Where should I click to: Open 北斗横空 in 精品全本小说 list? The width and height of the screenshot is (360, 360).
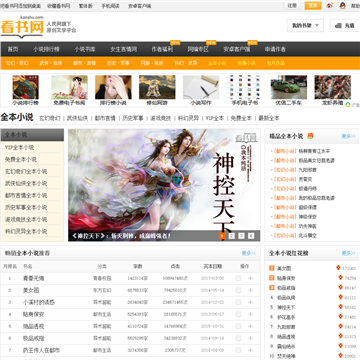(308, 235)
